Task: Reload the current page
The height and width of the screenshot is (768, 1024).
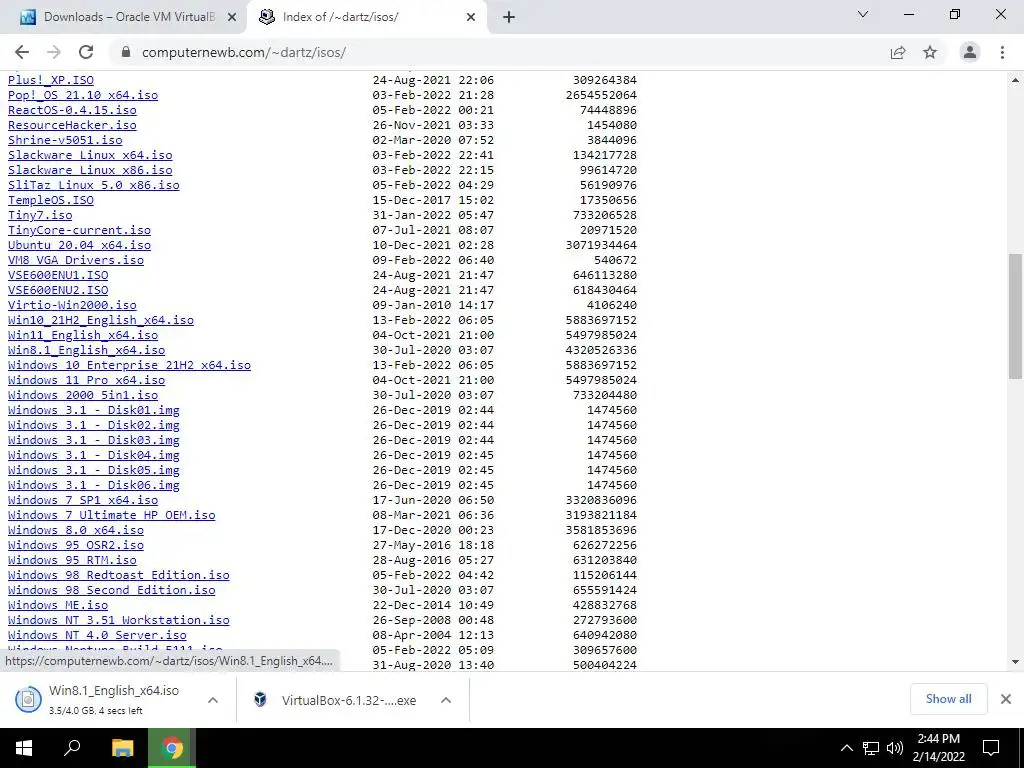Action: coord(86,52)
